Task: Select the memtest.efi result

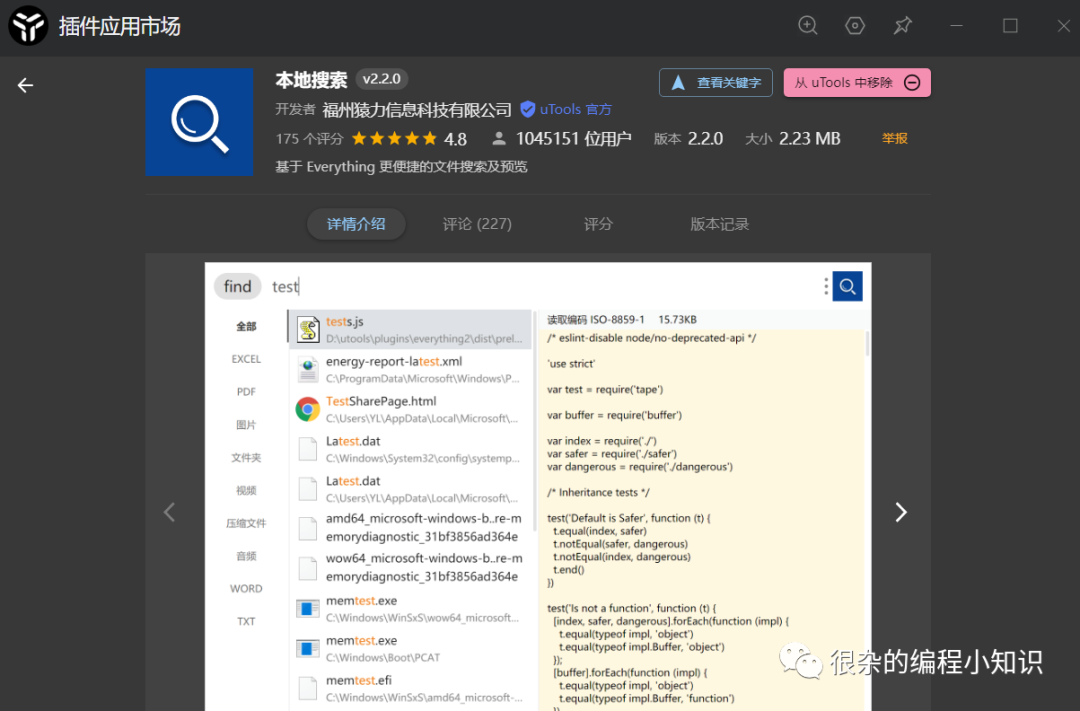Action: (x=411, y=688)
